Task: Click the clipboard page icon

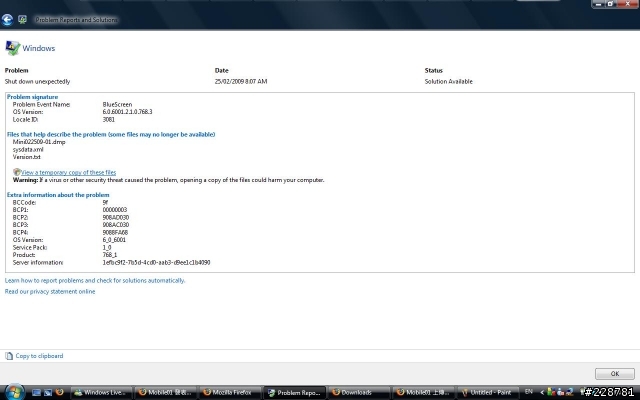Action: pyautogui.click(x=9, y=356)
